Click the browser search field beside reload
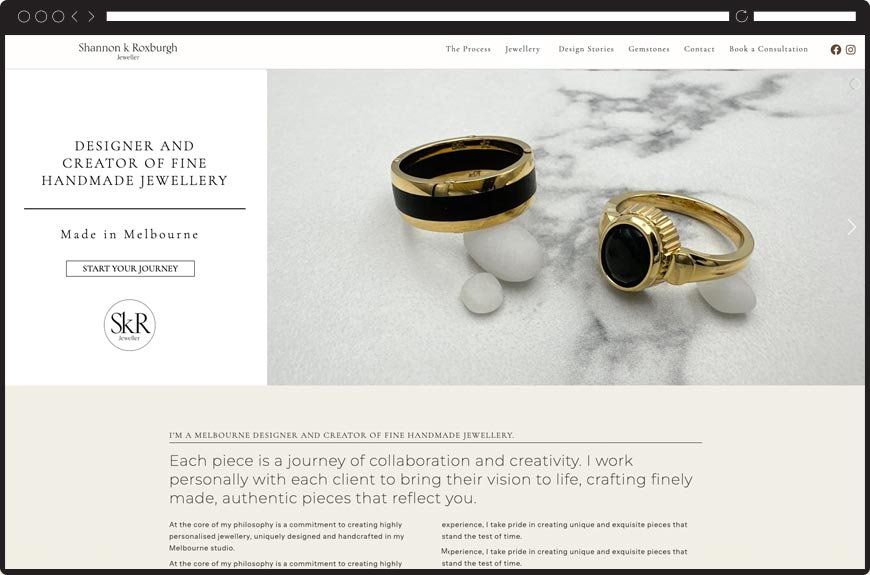Viewport: 870px width, 575px height. point(805,16)
